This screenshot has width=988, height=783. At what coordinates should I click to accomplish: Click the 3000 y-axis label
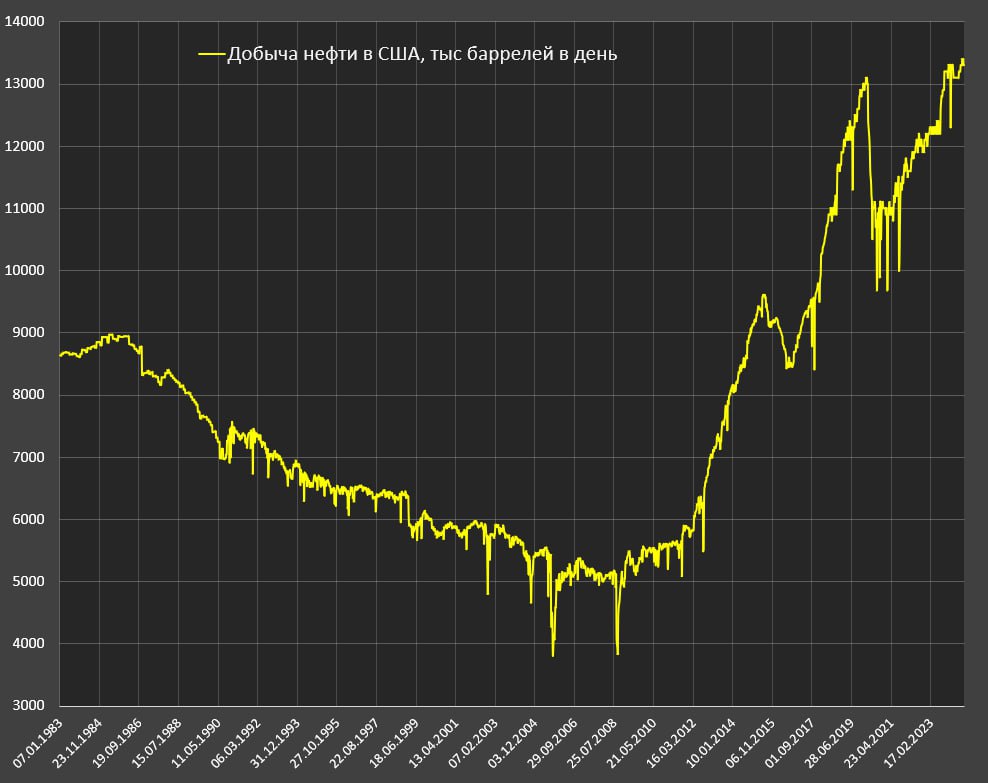28,706
